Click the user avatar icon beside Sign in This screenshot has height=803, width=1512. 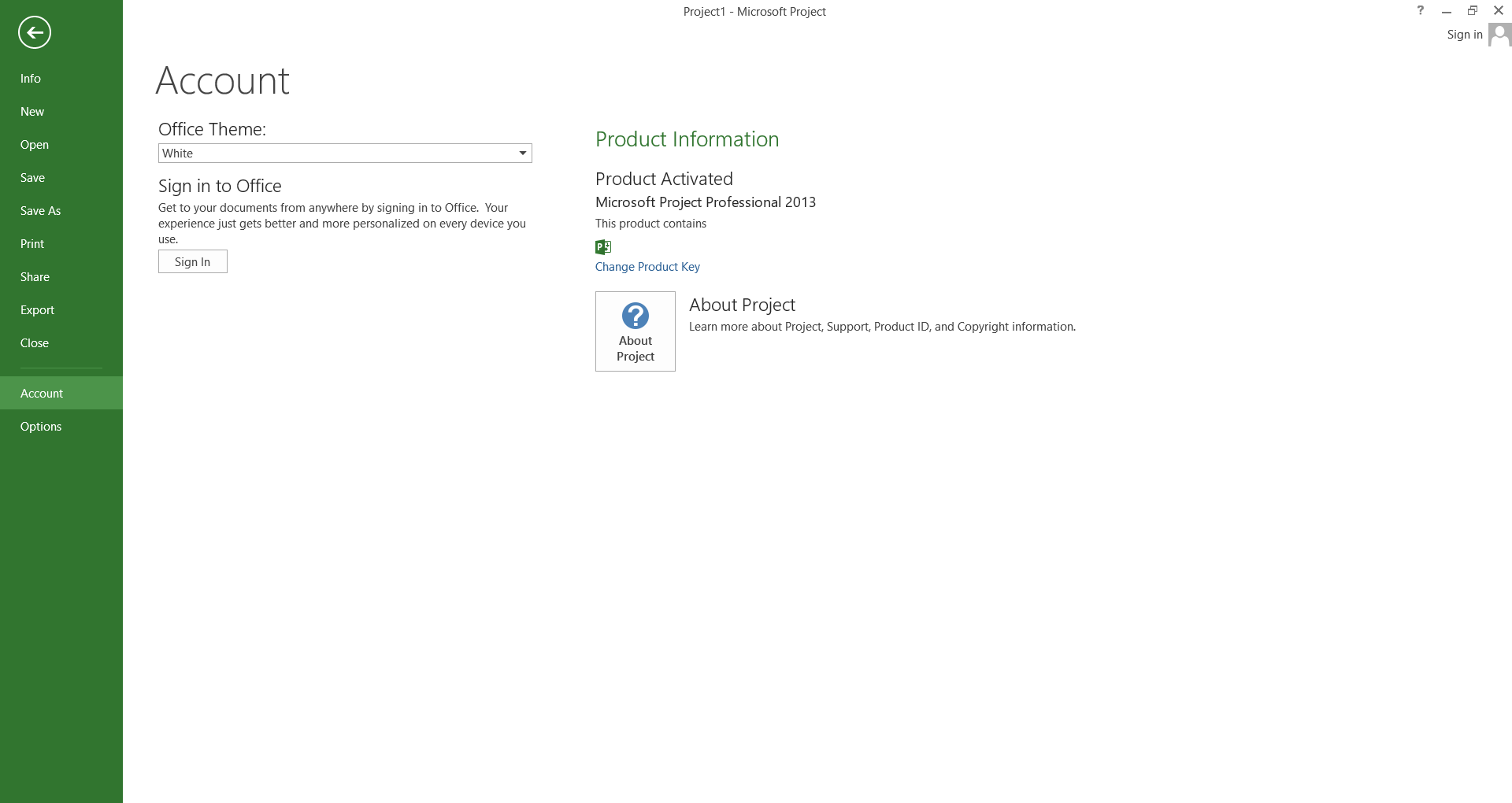(1499, 35)
